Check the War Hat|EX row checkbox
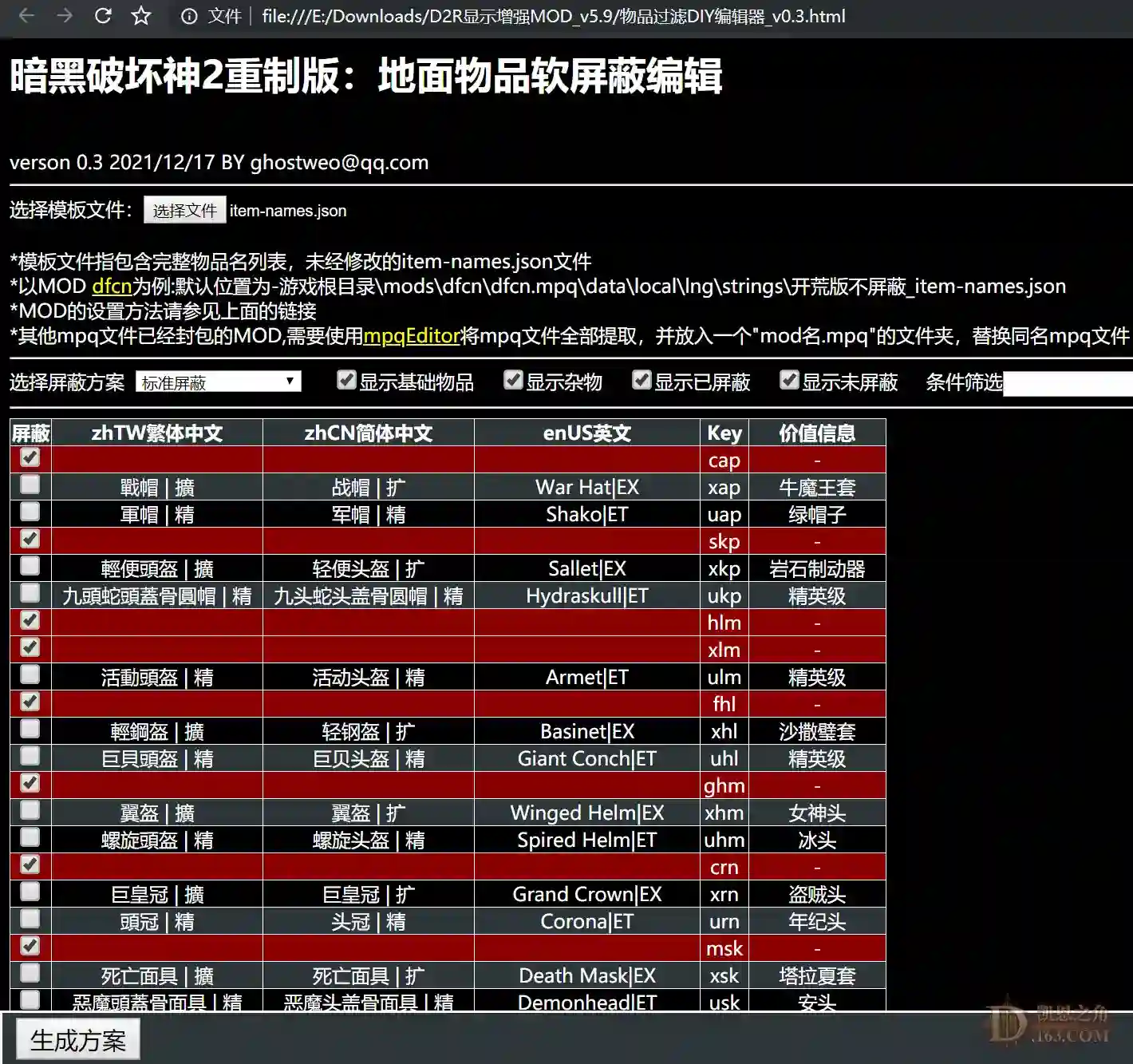The image size is (1133, 1064). (x=29, y=486)
